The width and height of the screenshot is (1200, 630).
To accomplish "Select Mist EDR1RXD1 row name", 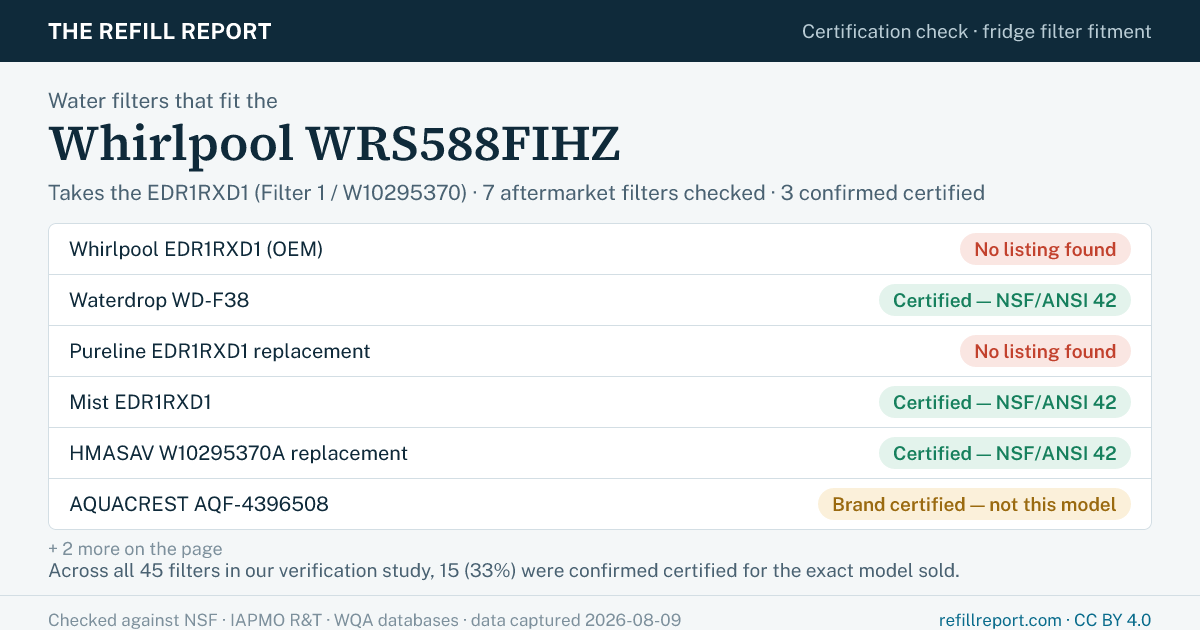I will click(140, 402).
